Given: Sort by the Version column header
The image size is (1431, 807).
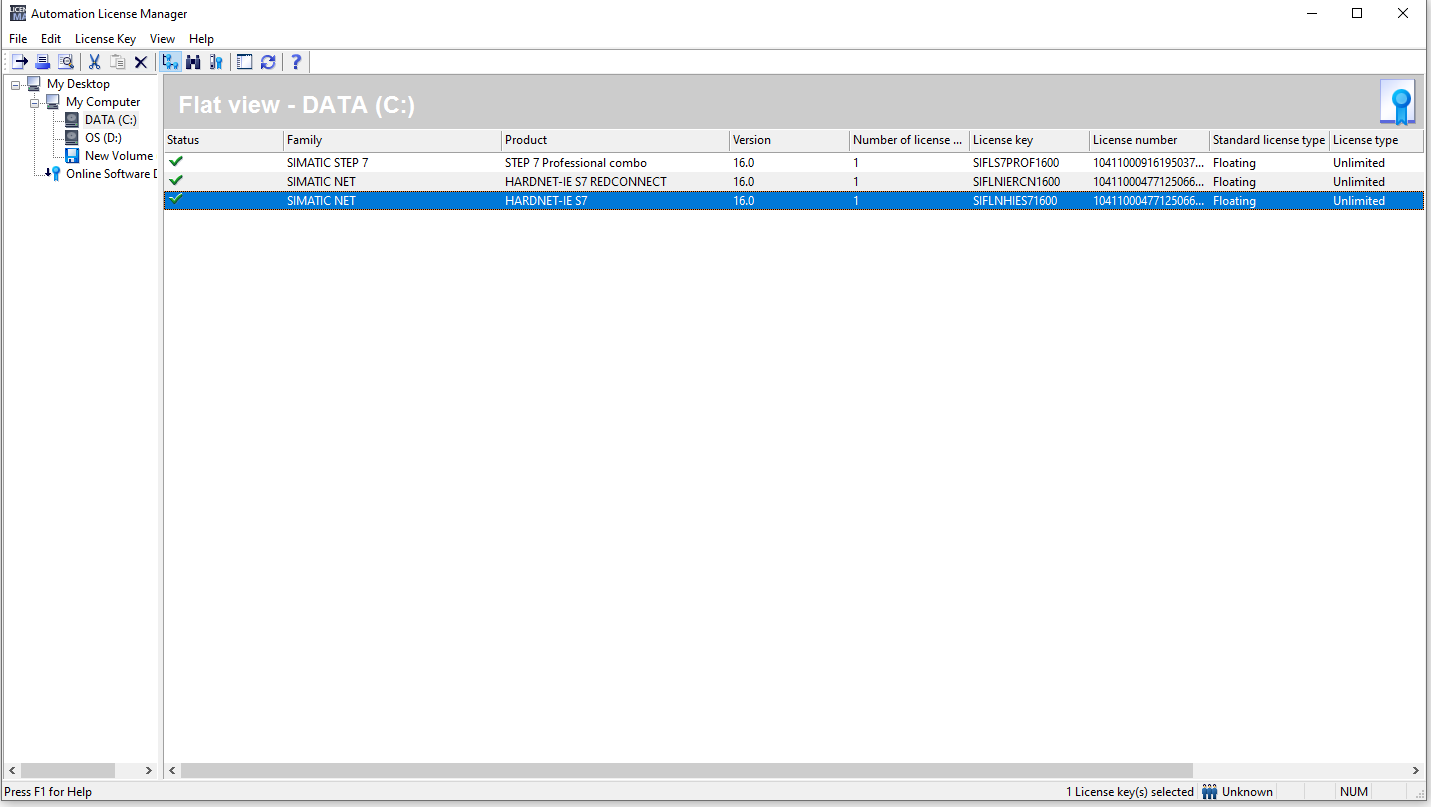Looking at the screenshot, I should coord(789,140).
